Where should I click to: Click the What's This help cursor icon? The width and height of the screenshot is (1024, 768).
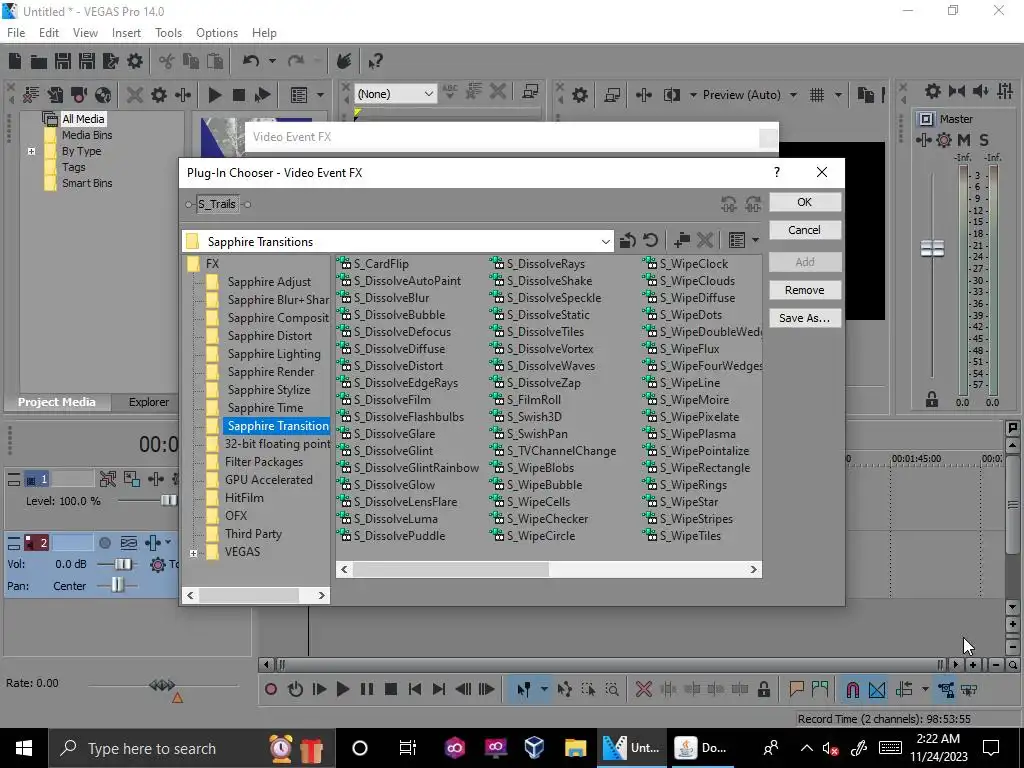(x=375, y=61)
